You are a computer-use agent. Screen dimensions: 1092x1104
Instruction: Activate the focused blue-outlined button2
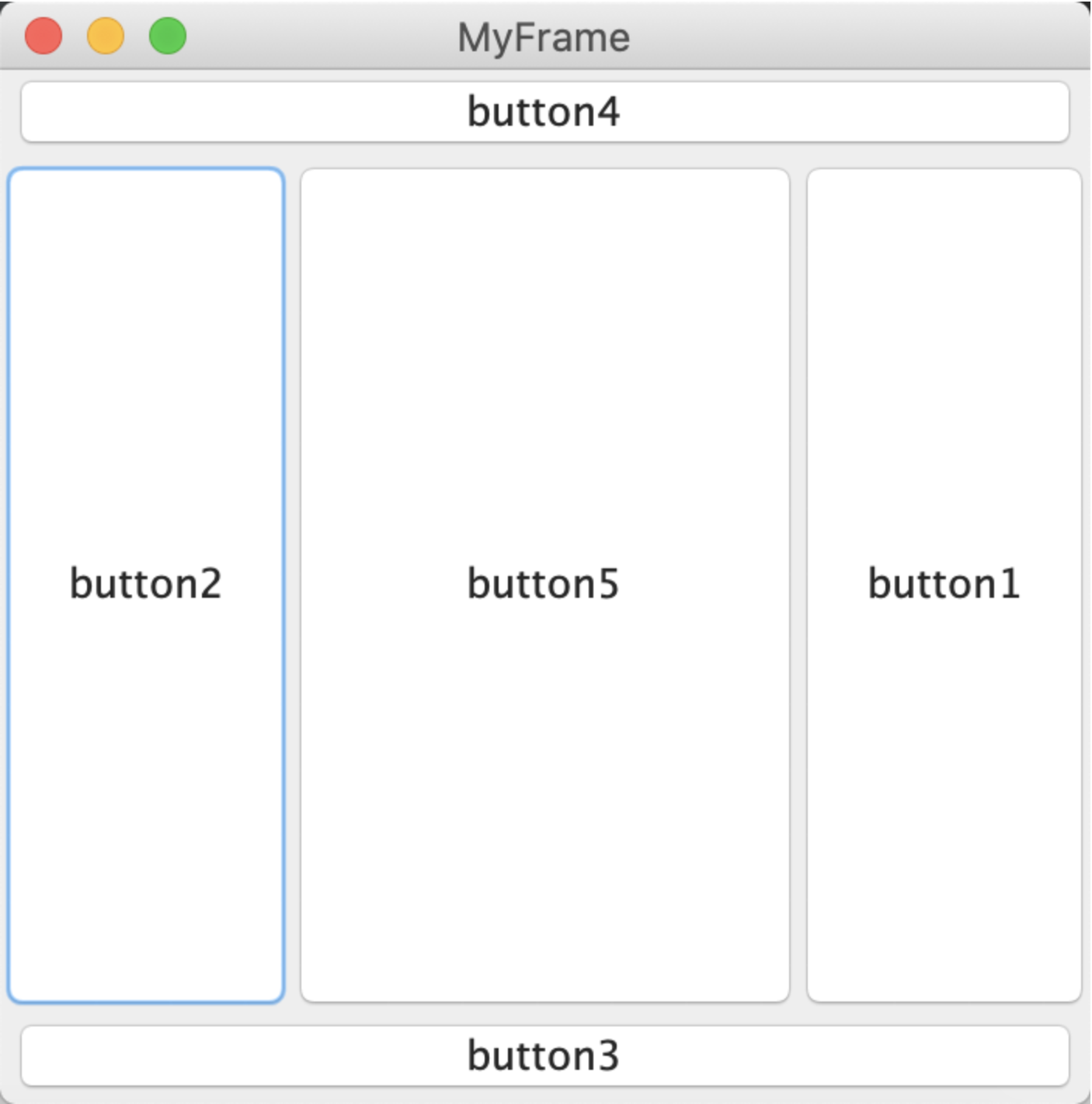pos(146,584)
